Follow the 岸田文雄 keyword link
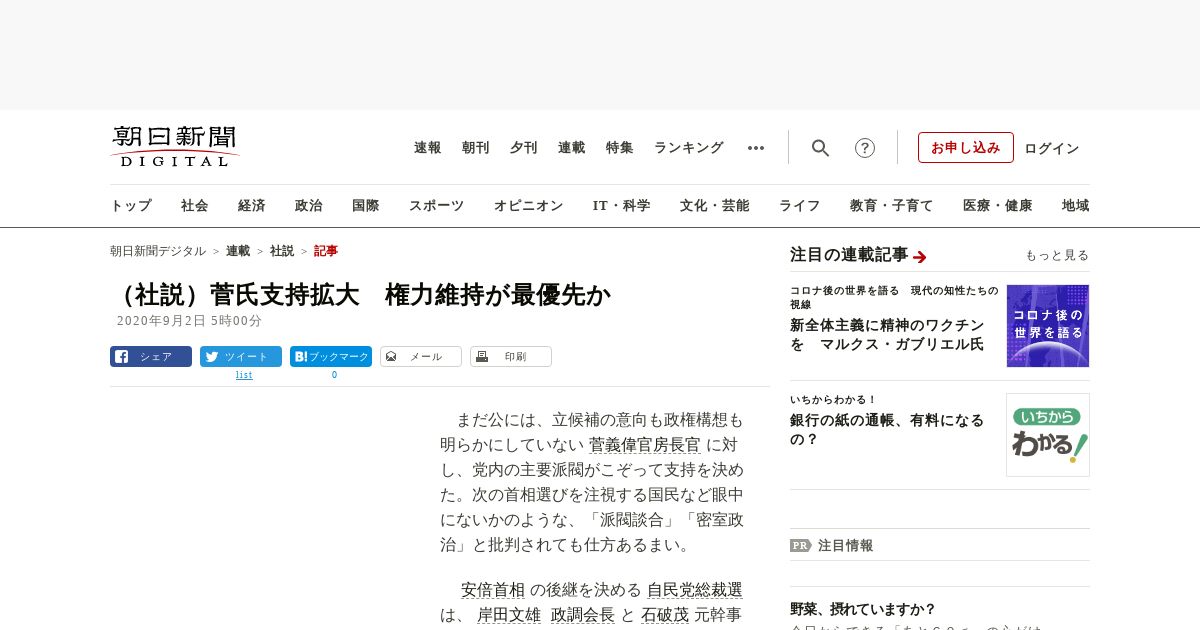 [509, 615]
